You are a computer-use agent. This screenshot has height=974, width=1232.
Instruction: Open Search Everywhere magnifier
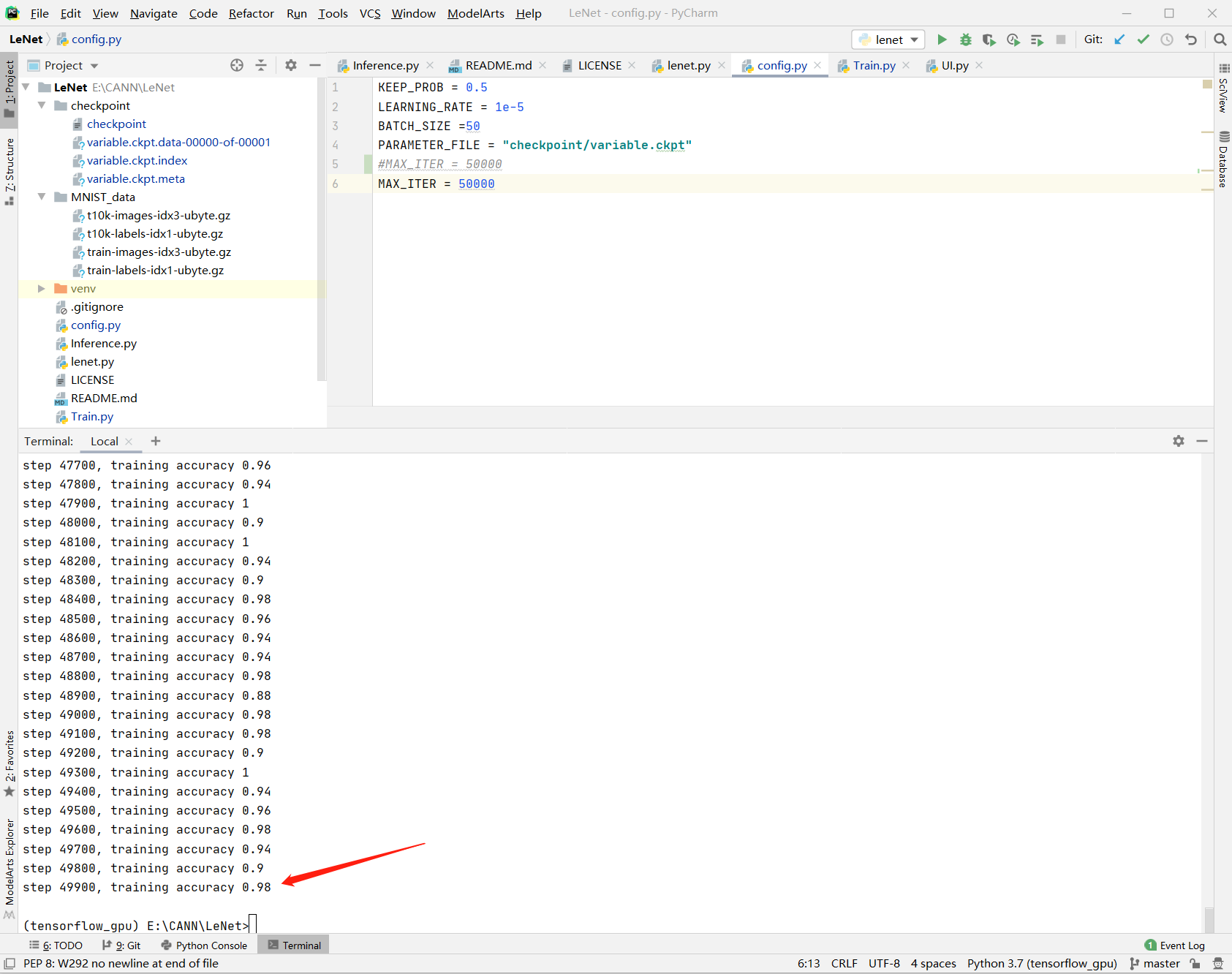1220,39
